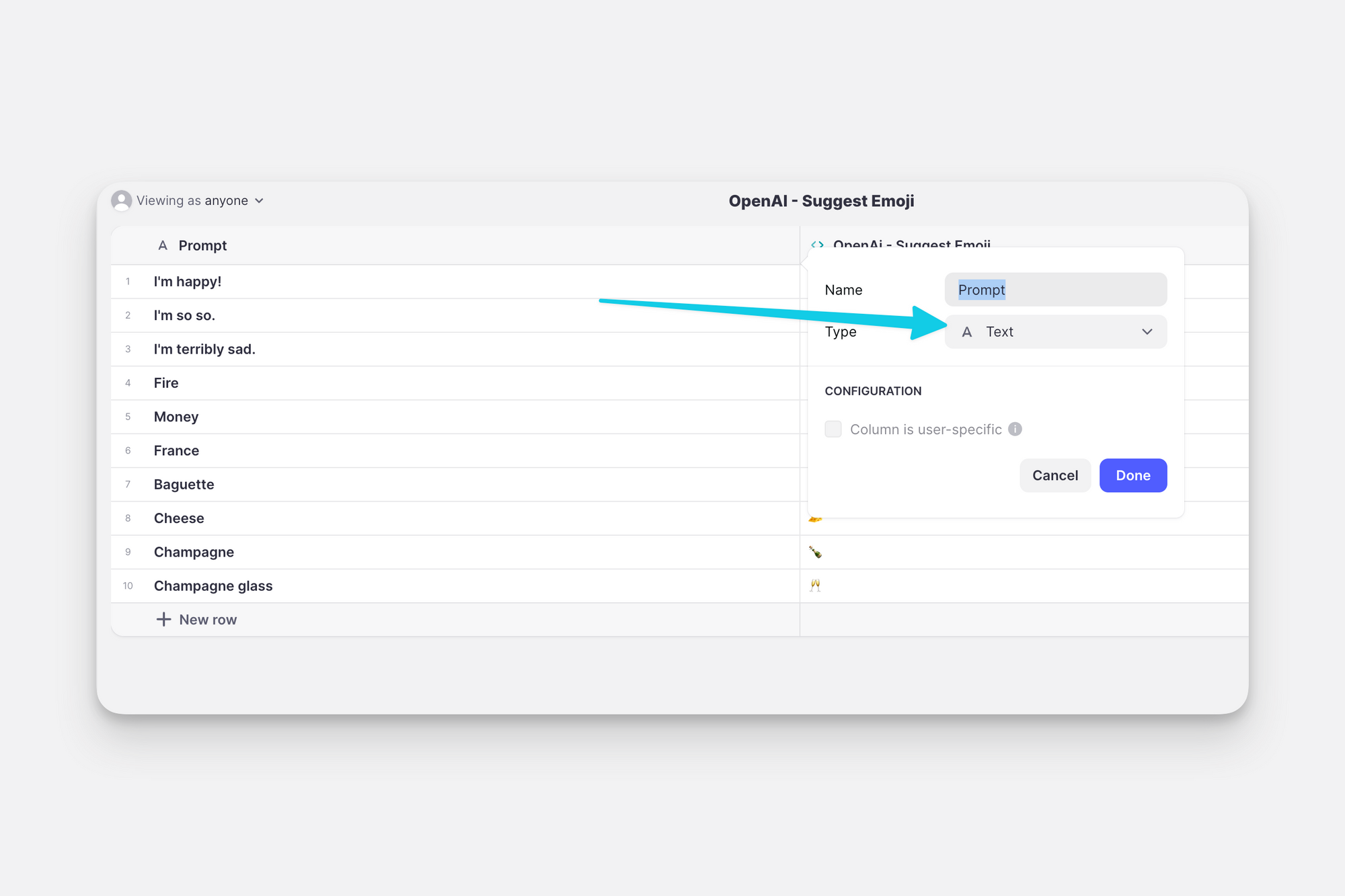Click the code brackets column icon
Viewport: 1345px width, 896px height.
coord(817,243)
